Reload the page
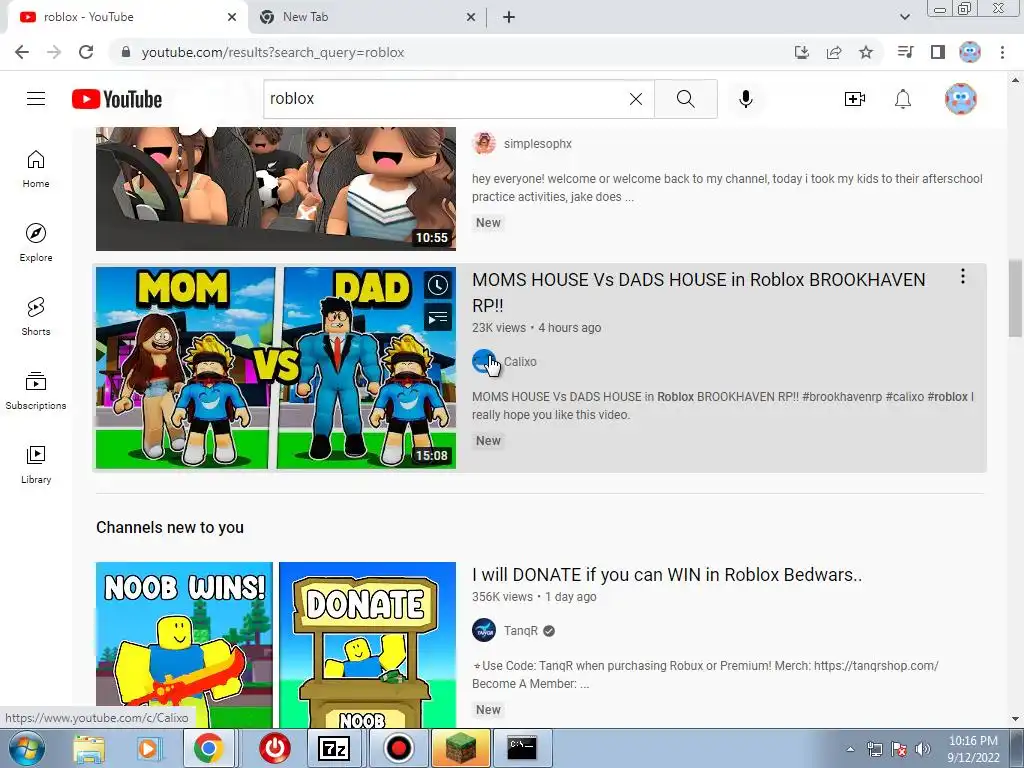This screenshot has width=1024, height=768. 86,52
